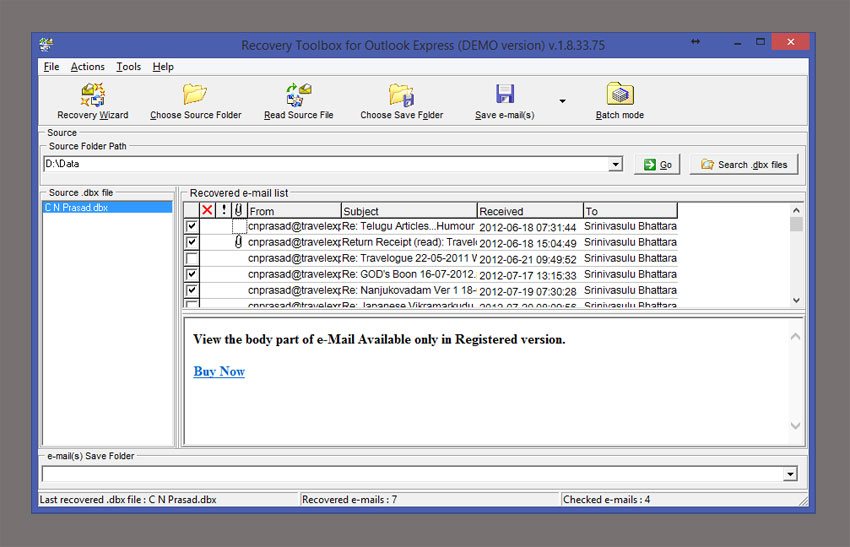Launch the Recovery Wizard toolbar icon
This screenshot has height=547, width=850.
pyautogui.click(x=93, y=94)
